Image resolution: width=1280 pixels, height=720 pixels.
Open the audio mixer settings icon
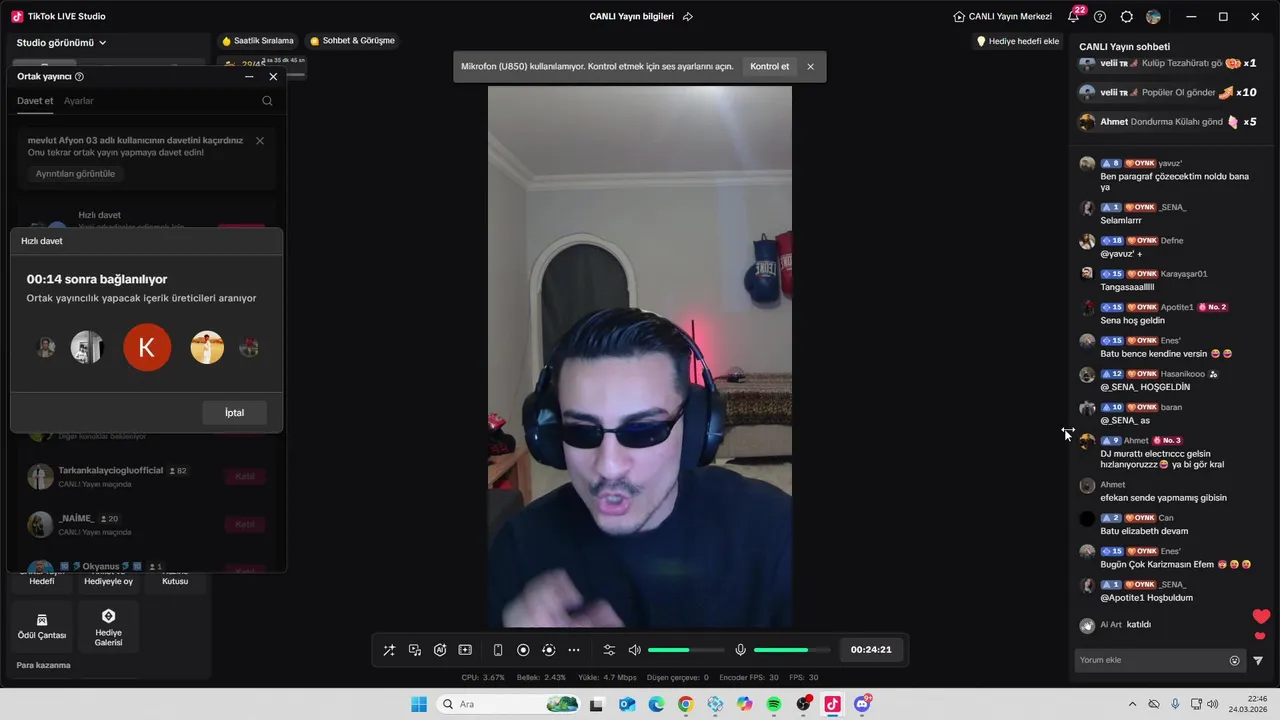609,650
